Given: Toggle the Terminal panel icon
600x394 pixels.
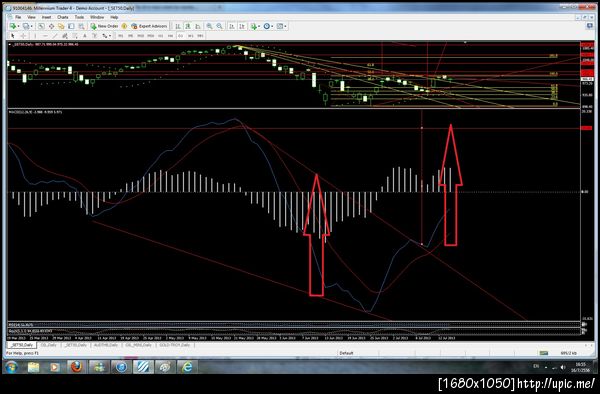Looking at the screenshot, I should tap(71, 26).
